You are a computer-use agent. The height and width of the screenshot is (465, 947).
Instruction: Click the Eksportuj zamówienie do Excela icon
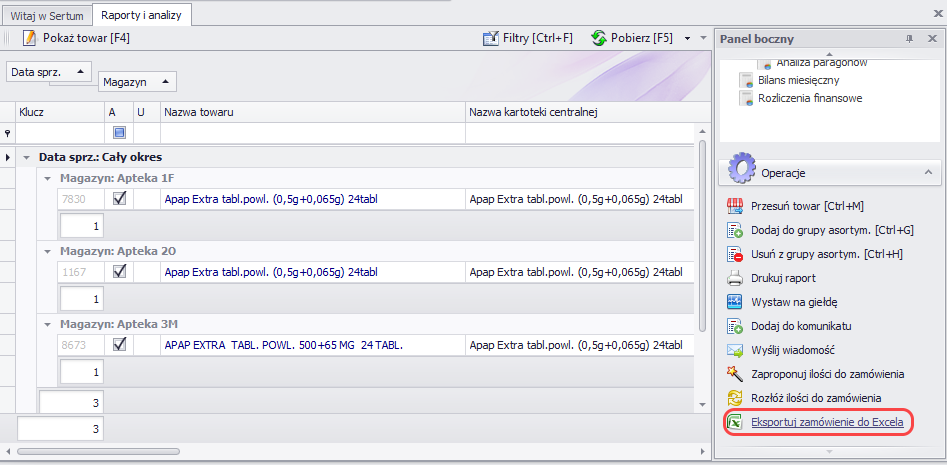pos(735,423)
